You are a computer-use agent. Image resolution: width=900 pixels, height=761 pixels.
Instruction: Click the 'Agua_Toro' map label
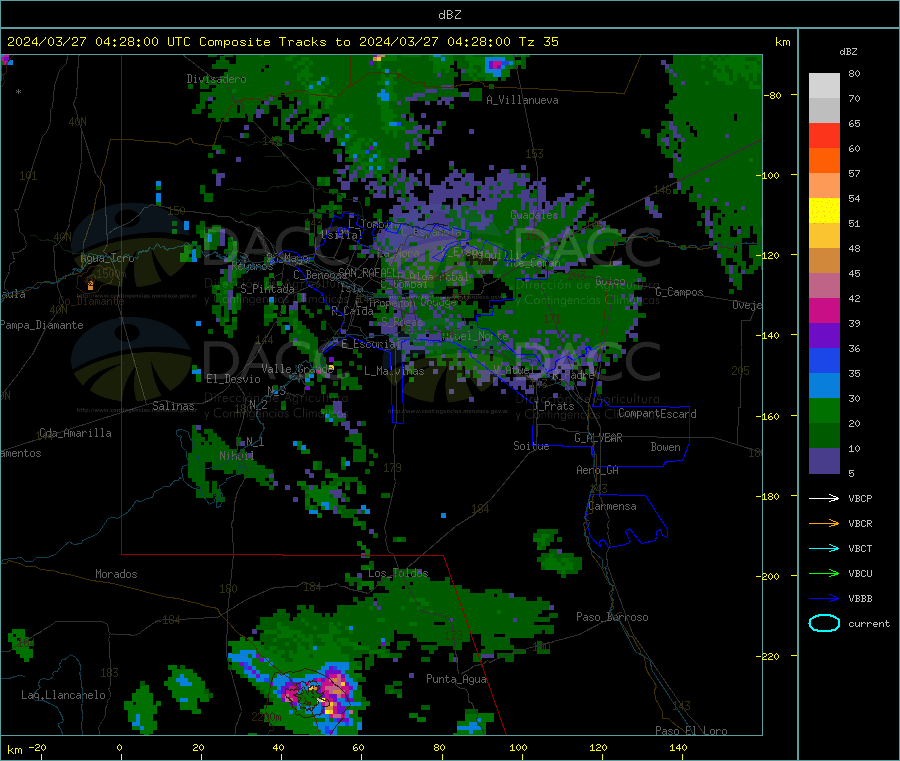107,258
